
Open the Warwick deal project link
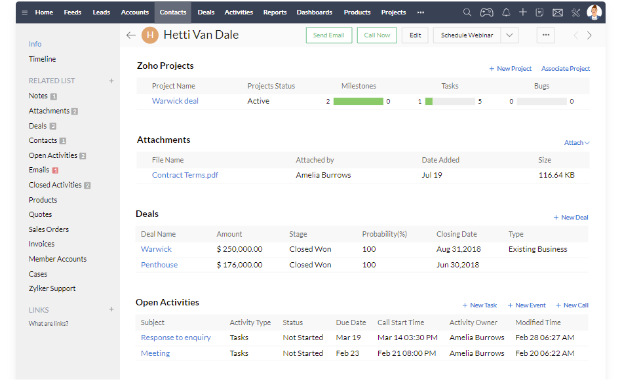[x=175, y=101]
